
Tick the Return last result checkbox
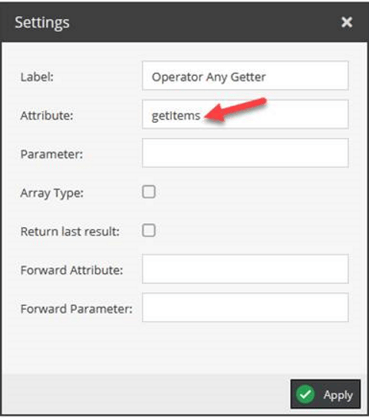[149, 231]
